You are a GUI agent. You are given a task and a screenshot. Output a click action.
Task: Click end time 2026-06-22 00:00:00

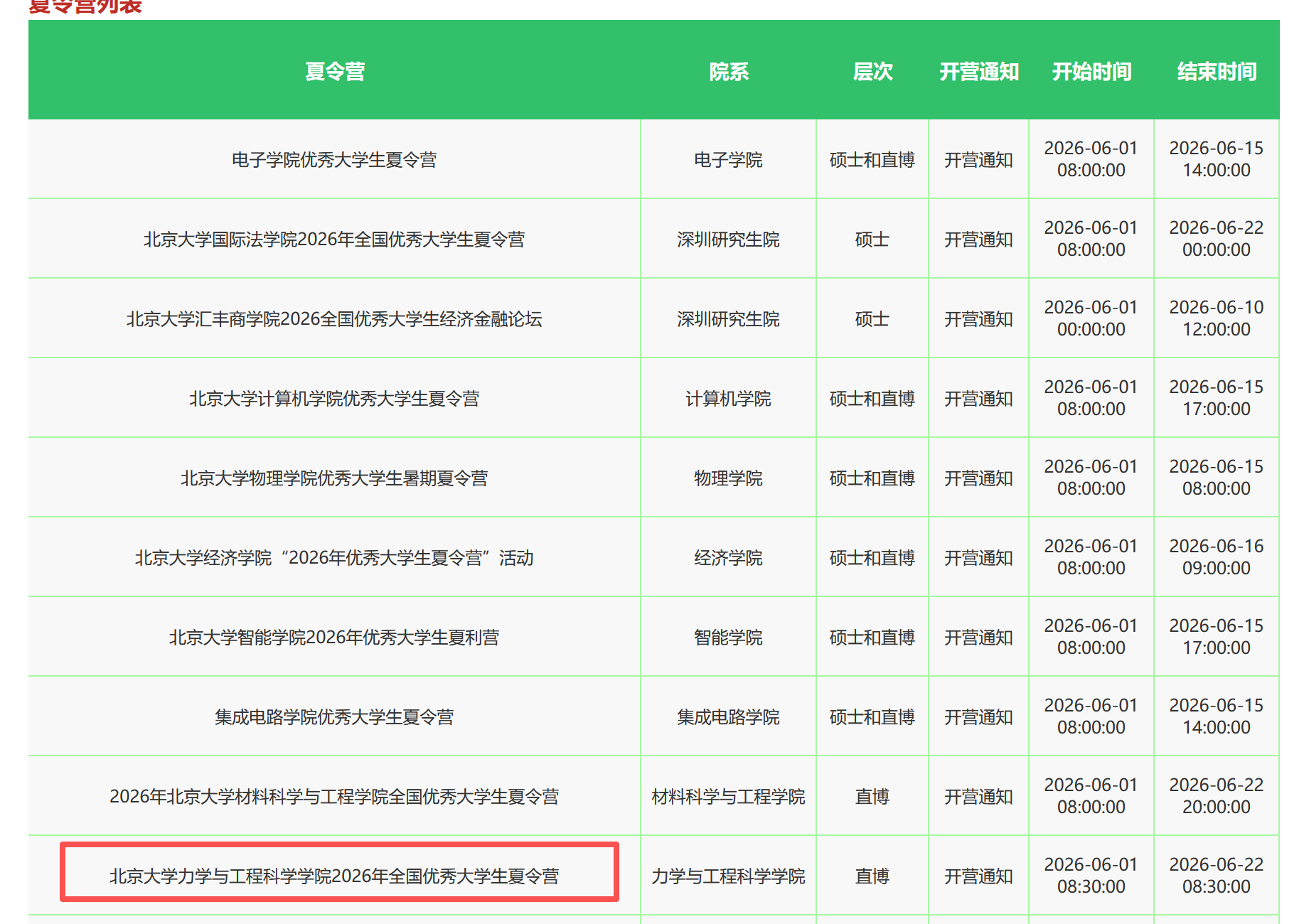1217,239
